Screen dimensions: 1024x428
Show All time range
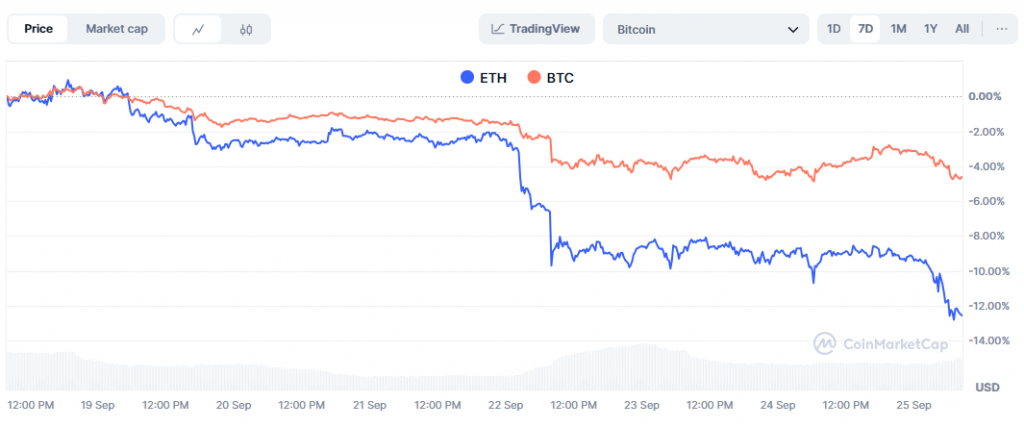tap(961, 29)
